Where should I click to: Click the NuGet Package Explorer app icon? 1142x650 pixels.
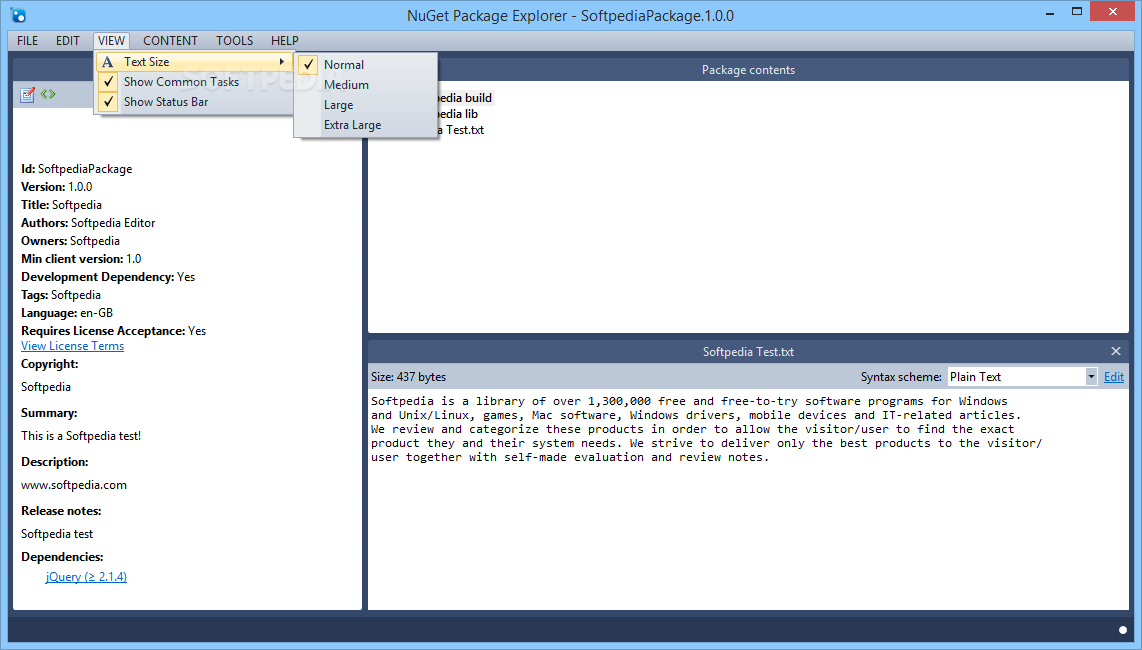(x=18, y=15)
